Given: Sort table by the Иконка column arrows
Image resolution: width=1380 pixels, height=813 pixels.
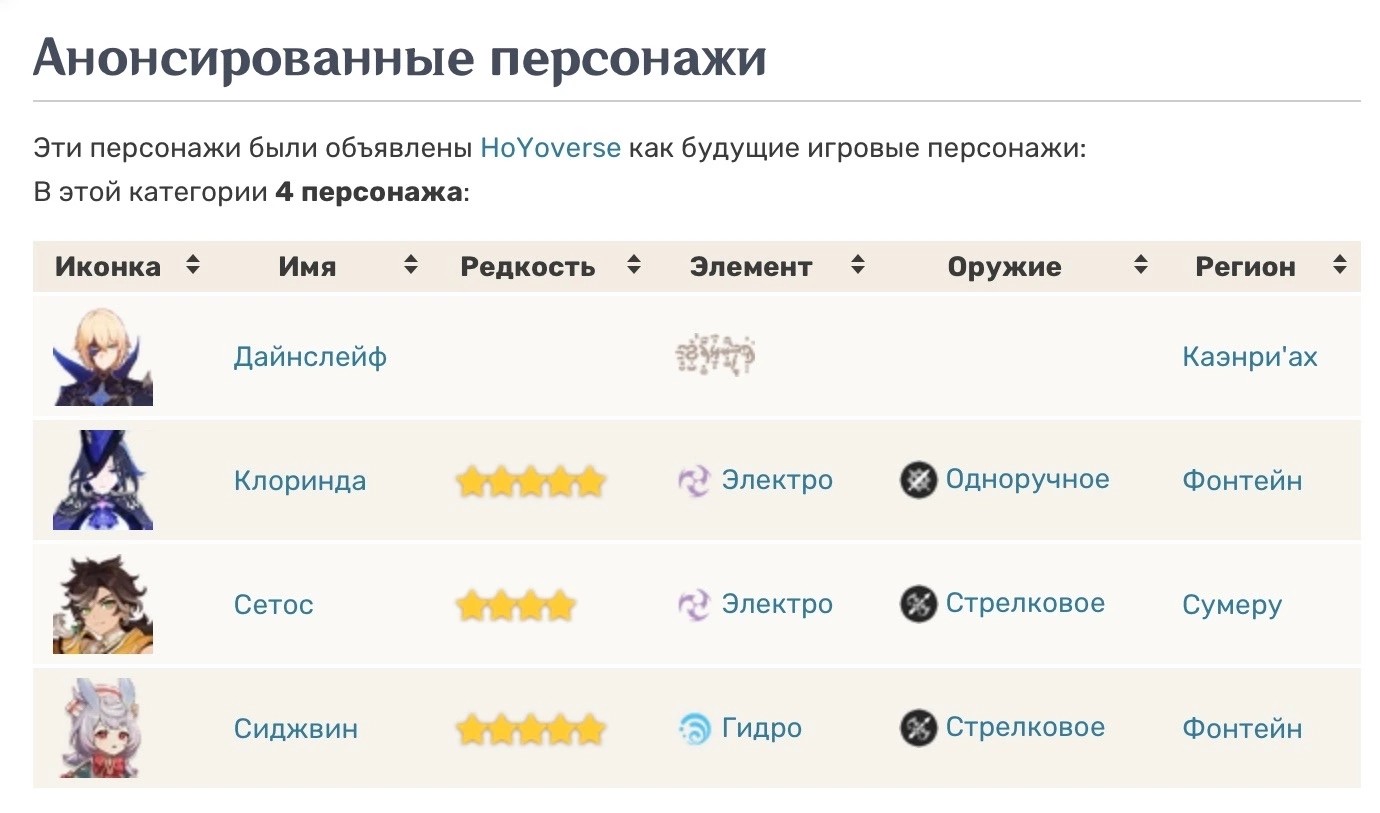Looking at the screenshot, I should [x=193, y=266].
